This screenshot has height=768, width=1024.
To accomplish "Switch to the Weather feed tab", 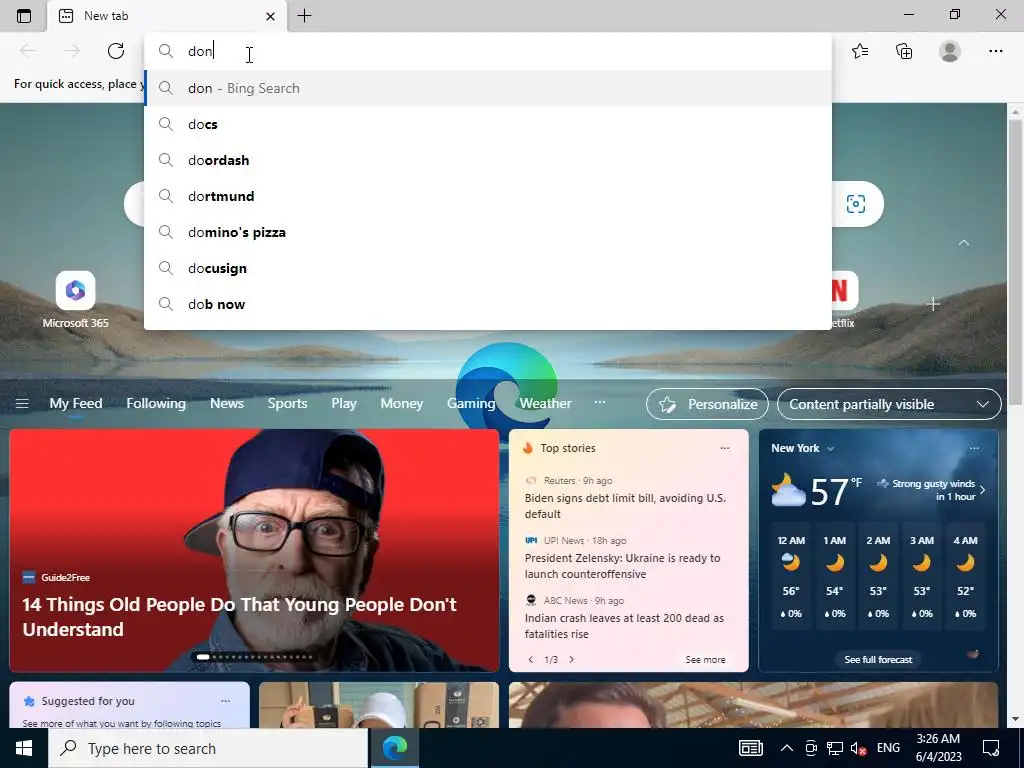I will (545, 404).
